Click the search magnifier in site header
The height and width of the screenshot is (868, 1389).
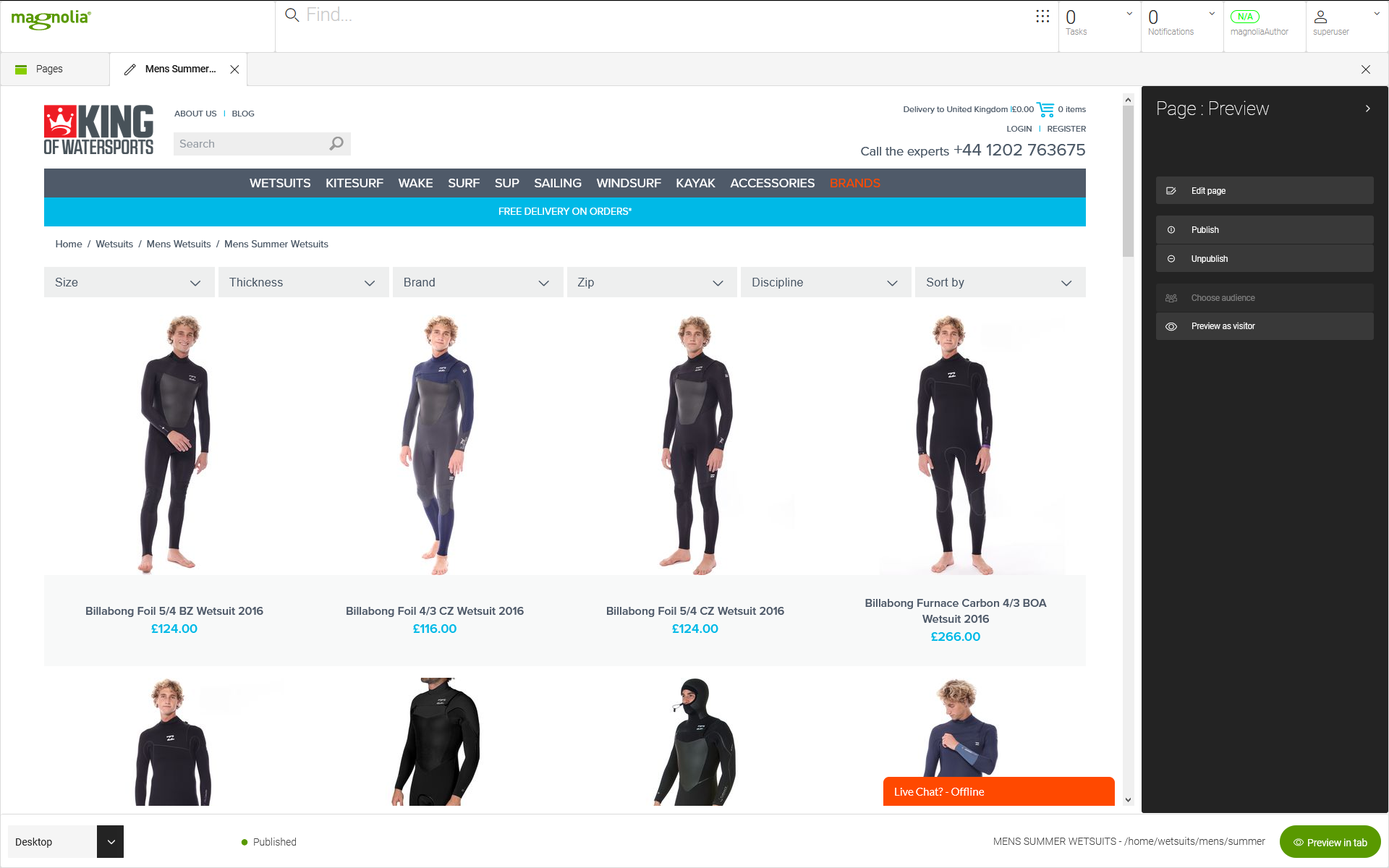pyautogui.click(x=336, y=143)
